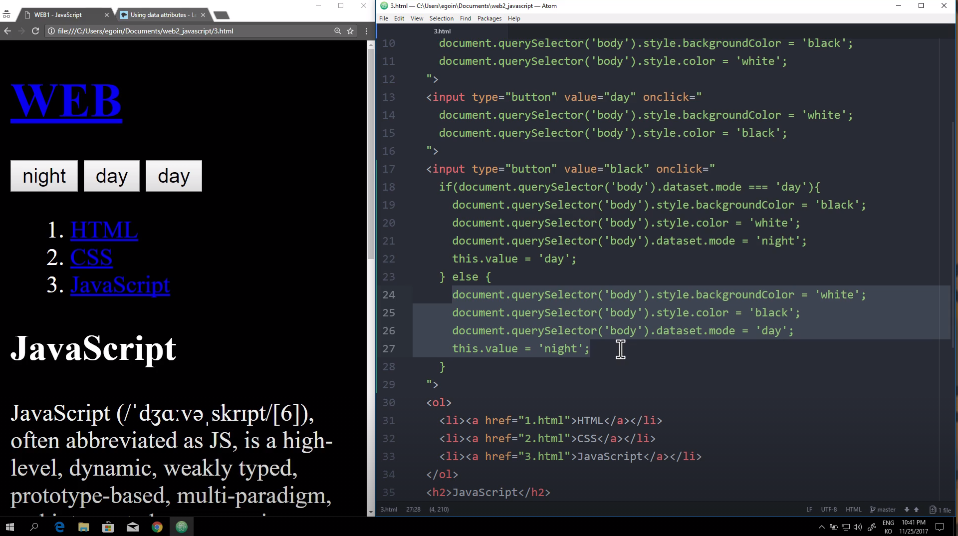This screenshot has height=536, width=958.
Task: Open Atom's Find menu
Action: pyautogui.click(x=466, y=18)
